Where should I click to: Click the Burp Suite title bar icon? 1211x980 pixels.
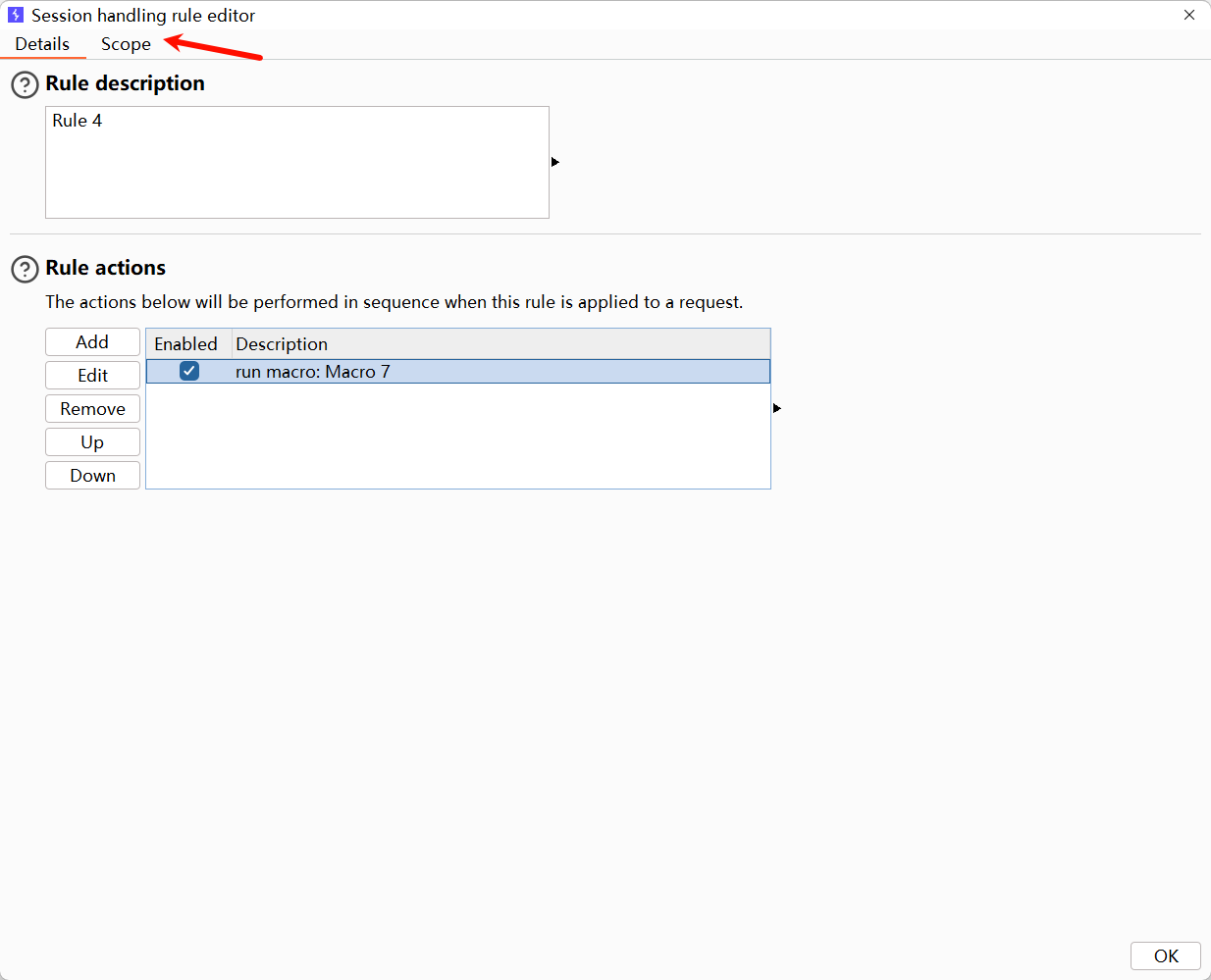point(16,15)
